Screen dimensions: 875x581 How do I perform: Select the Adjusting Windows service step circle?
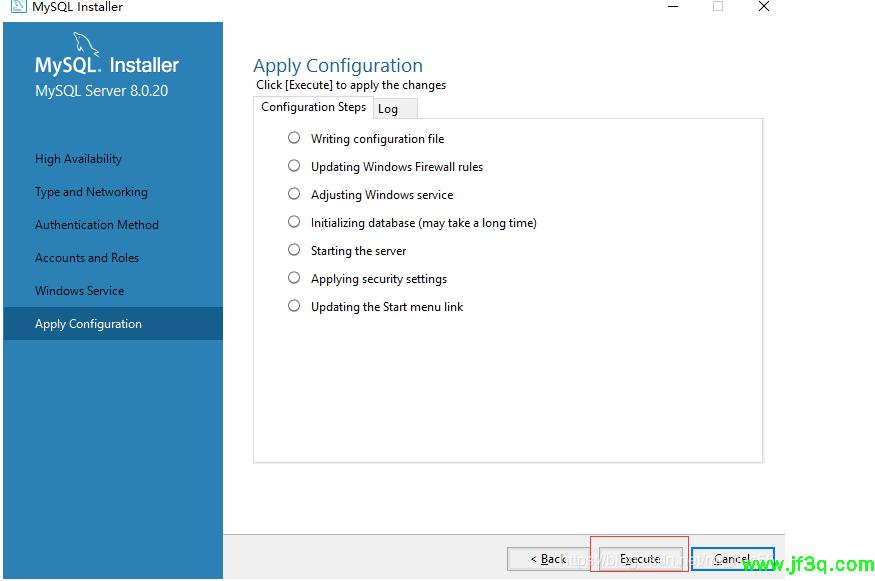(294, 194)
